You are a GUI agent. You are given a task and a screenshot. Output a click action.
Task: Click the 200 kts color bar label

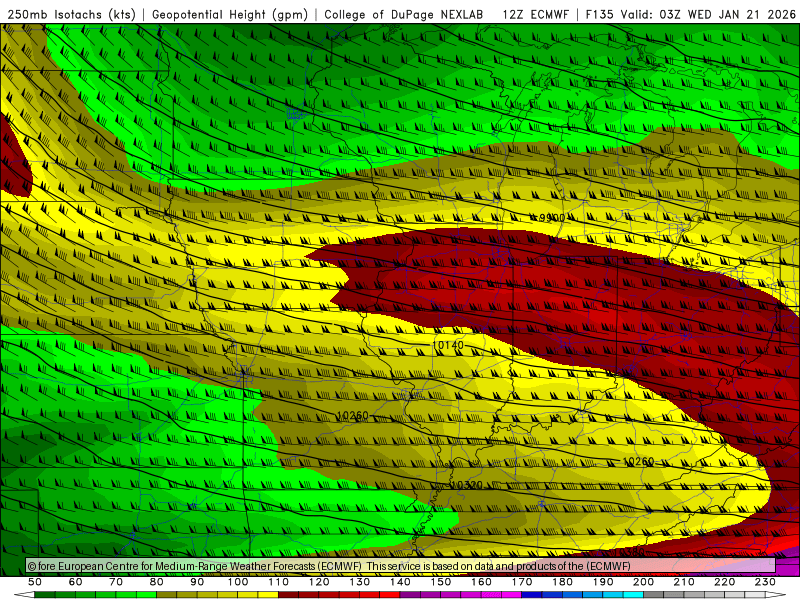(643, 582)
